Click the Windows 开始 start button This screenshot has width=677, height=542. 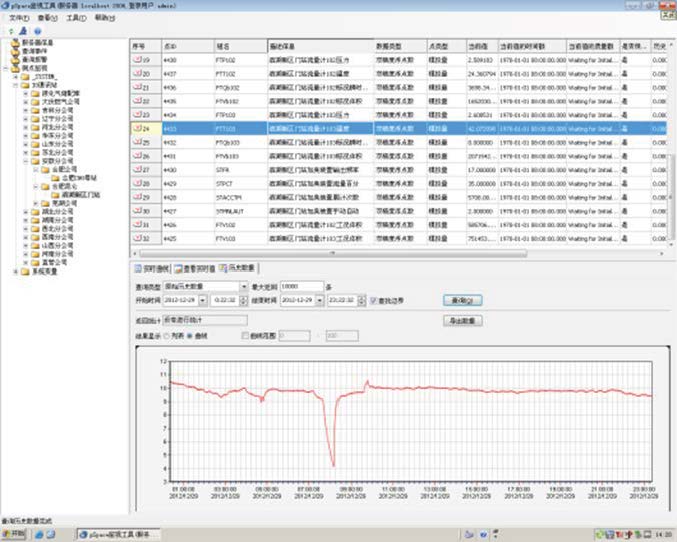click(x=16, y=533)
